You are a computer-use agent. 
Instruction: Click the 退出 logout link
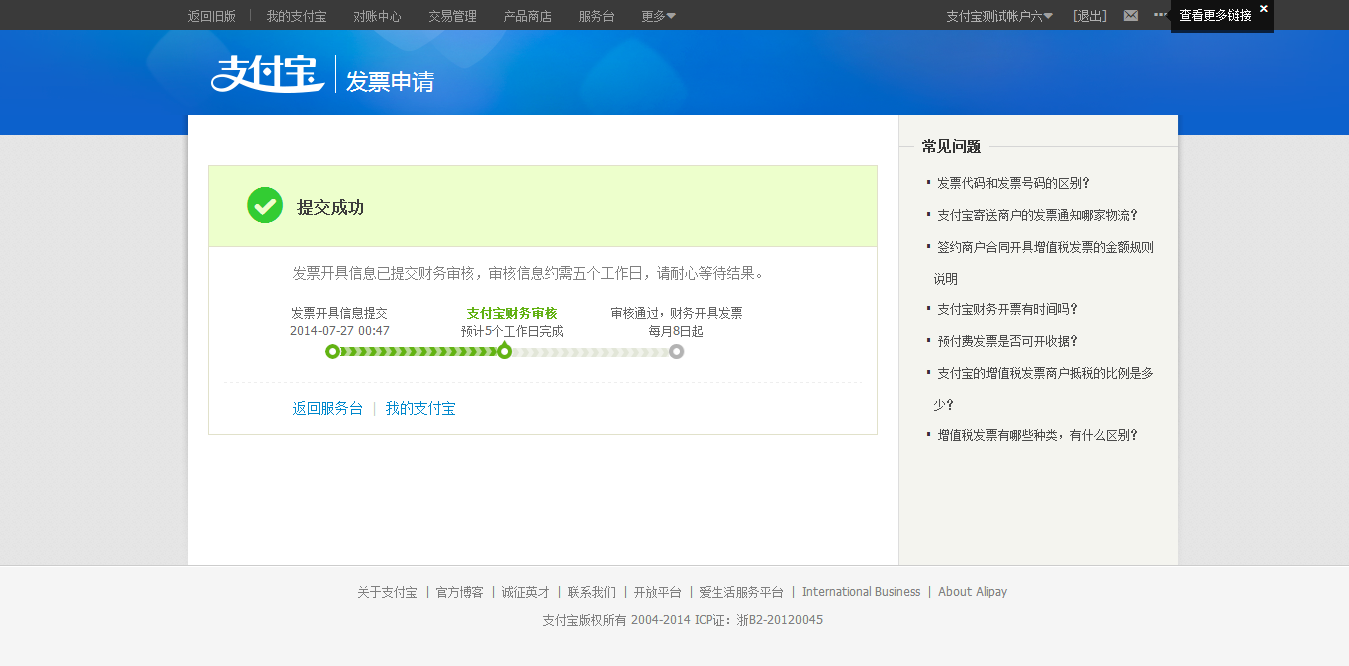[x=1090, y=16]
